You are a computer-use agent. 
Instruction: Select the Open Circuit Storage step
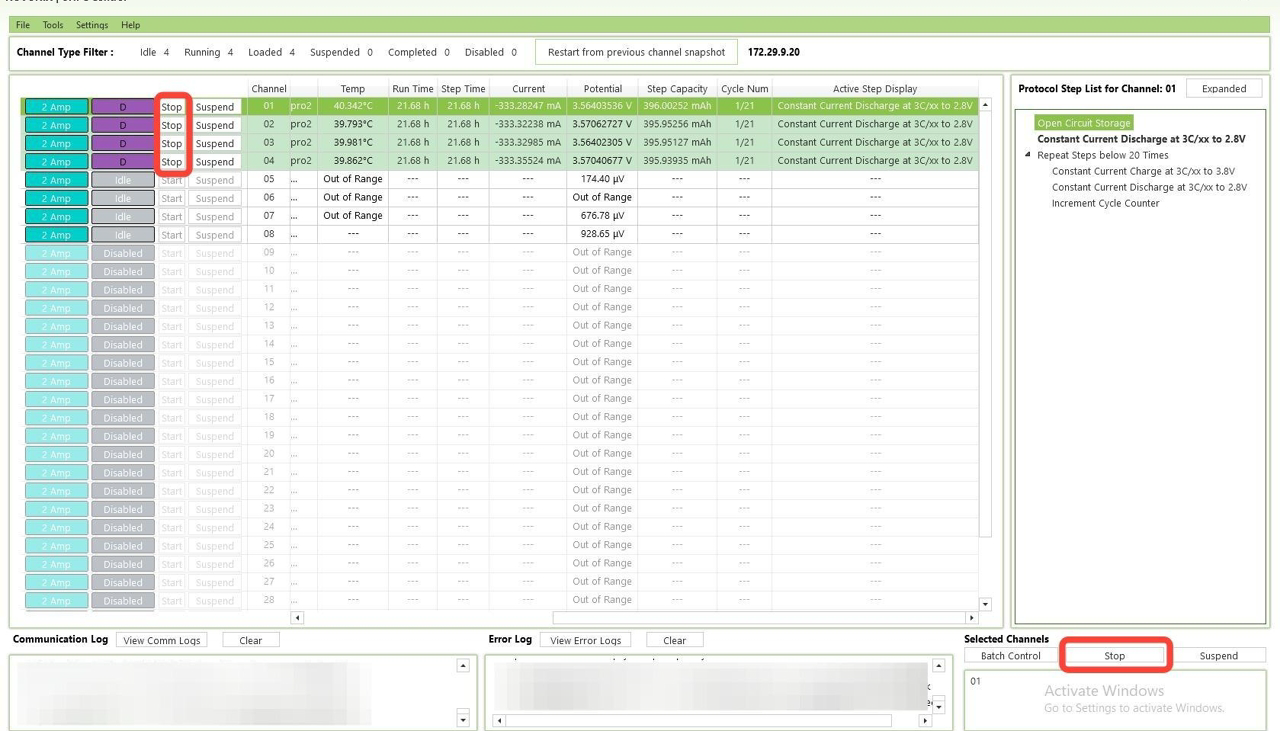click(x=1084, y=123)
